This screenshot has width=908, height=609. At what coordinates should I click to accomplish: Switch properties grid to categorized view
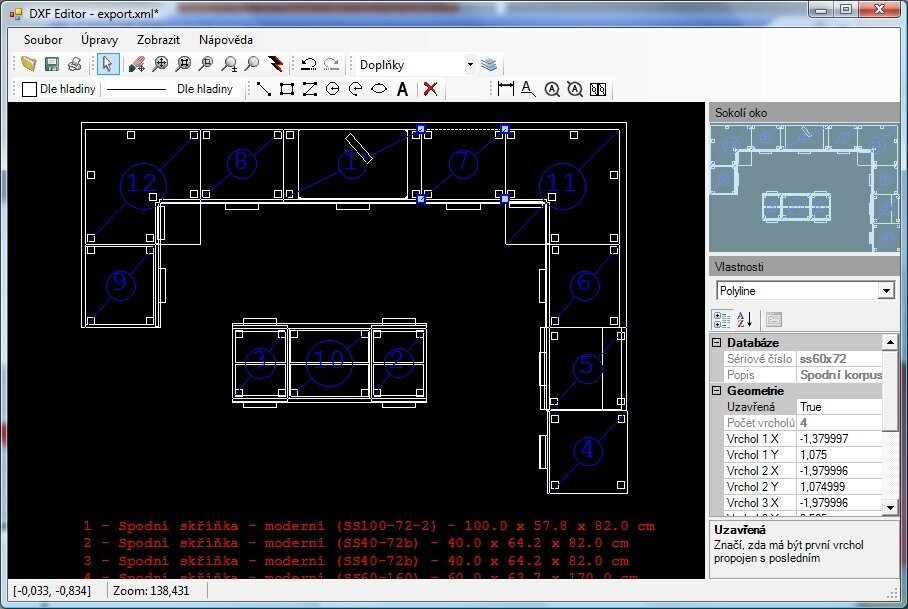tap(722, 318)
